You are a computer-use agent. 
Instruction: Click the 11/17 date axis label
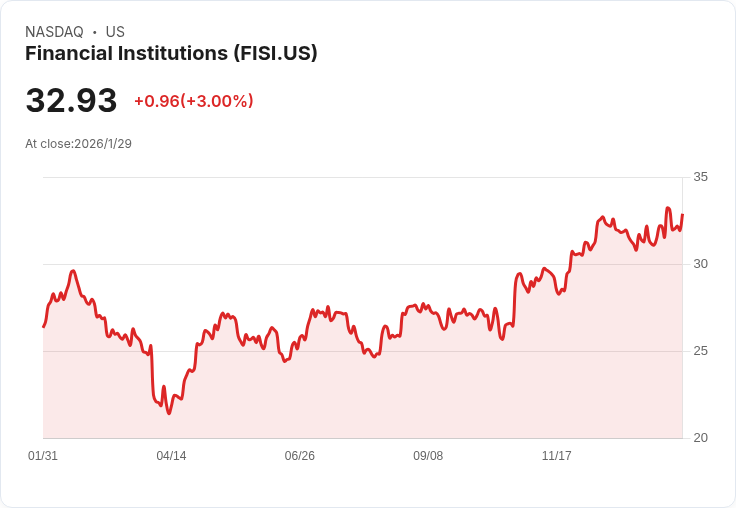(556, 456)
